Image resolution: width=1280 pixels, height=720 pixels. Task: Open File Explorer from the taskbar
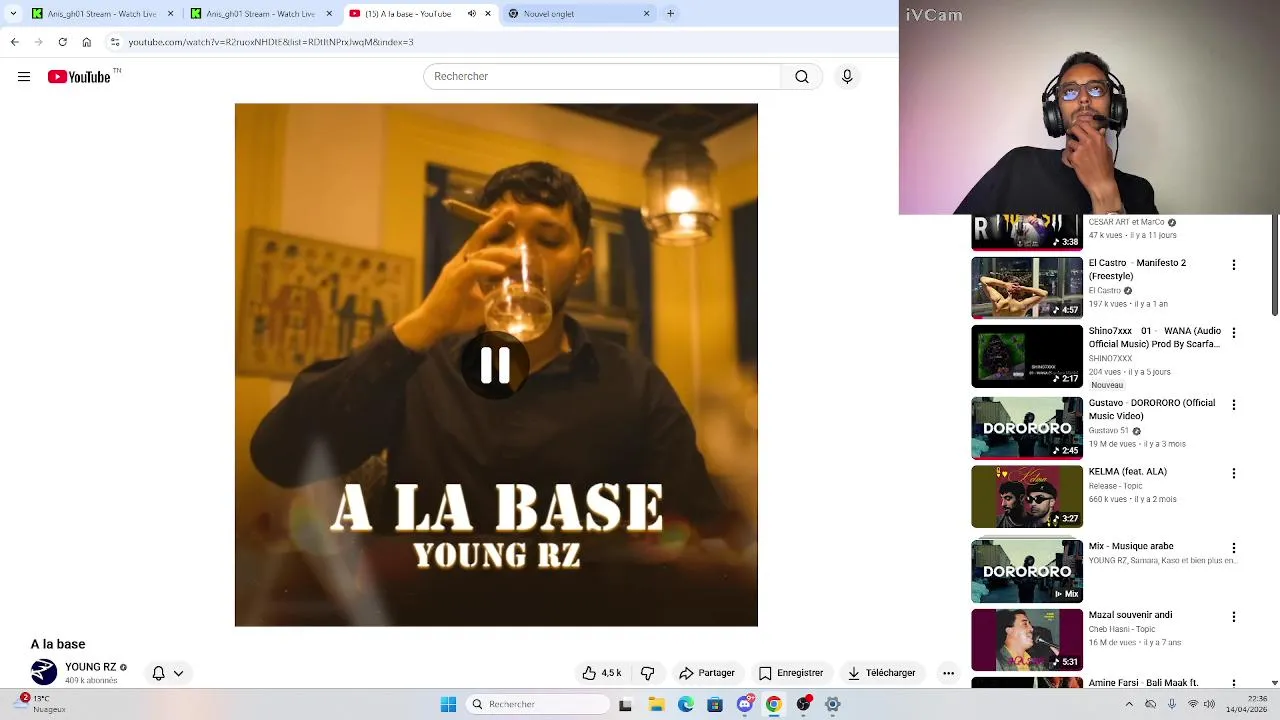656,704
